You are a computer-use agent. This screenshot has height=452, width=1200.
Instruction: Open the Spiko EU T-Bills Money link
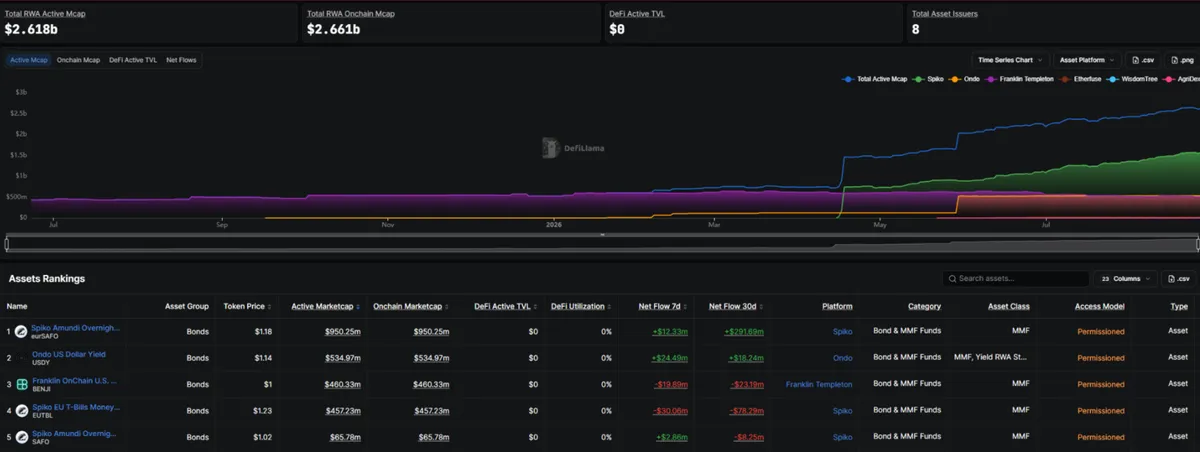coord(76,407)
